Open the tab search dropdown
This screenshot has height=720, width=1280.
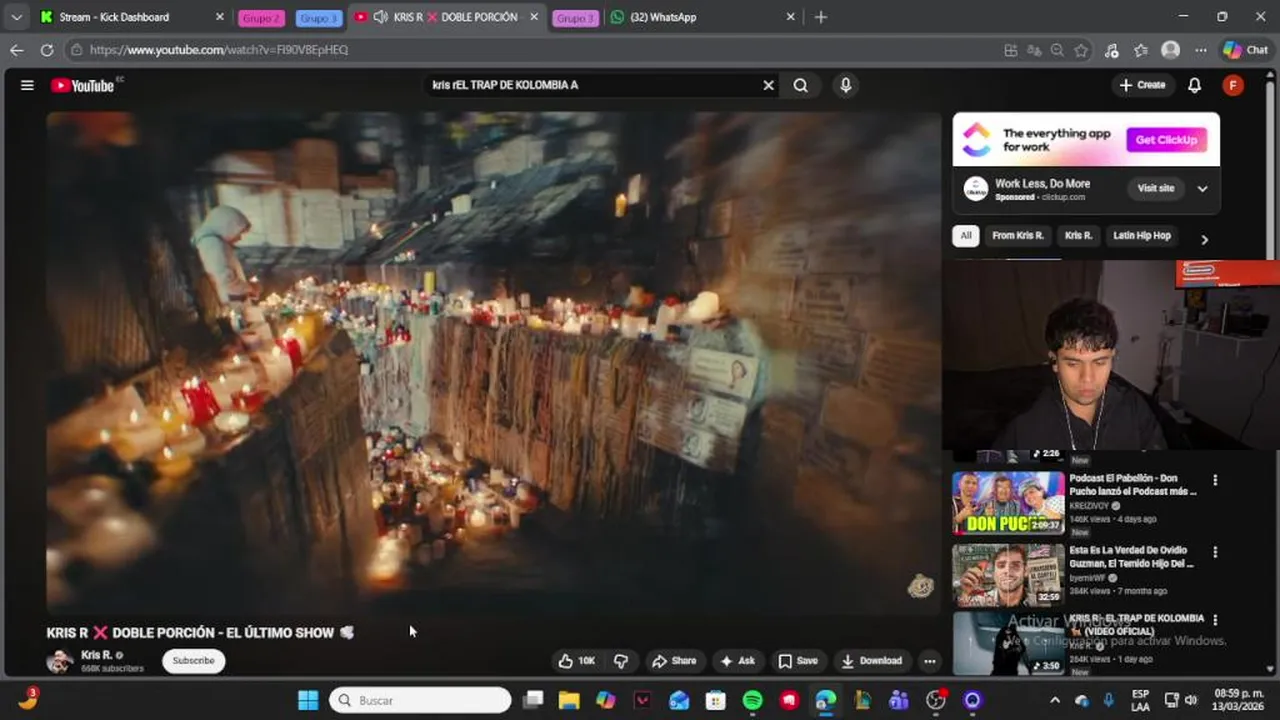[x=16, y=17]
